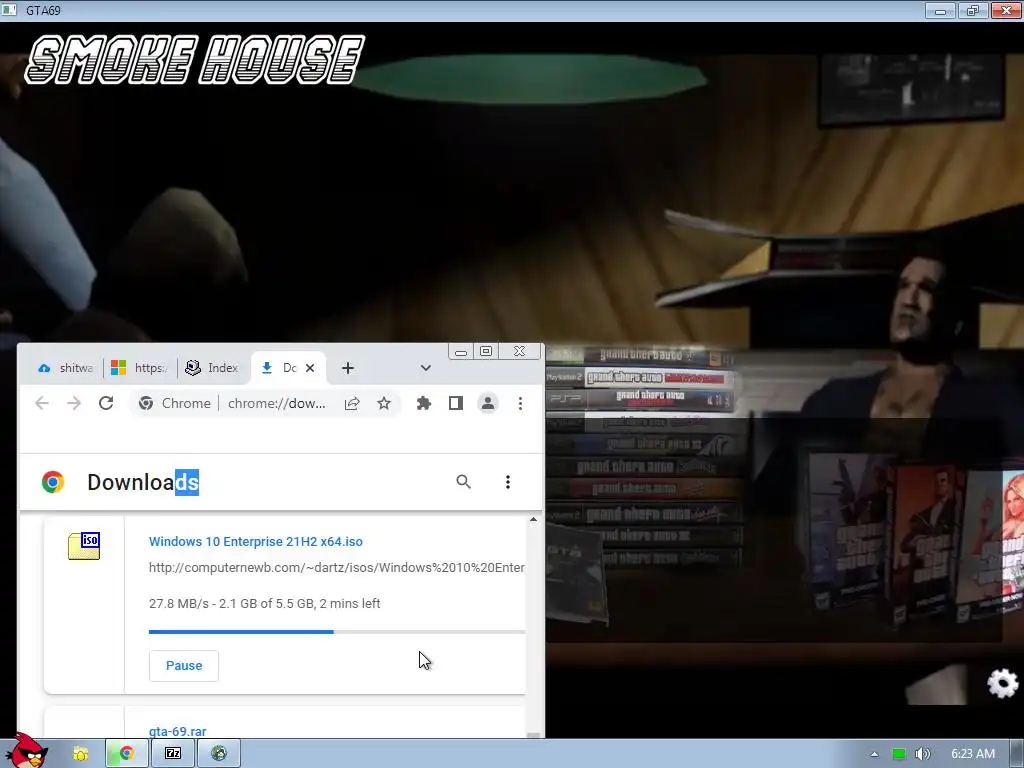Select the Chrome taskbar button
Image resolution: width=1024 pixels, height=768 pixels.
tap(127, 754)
